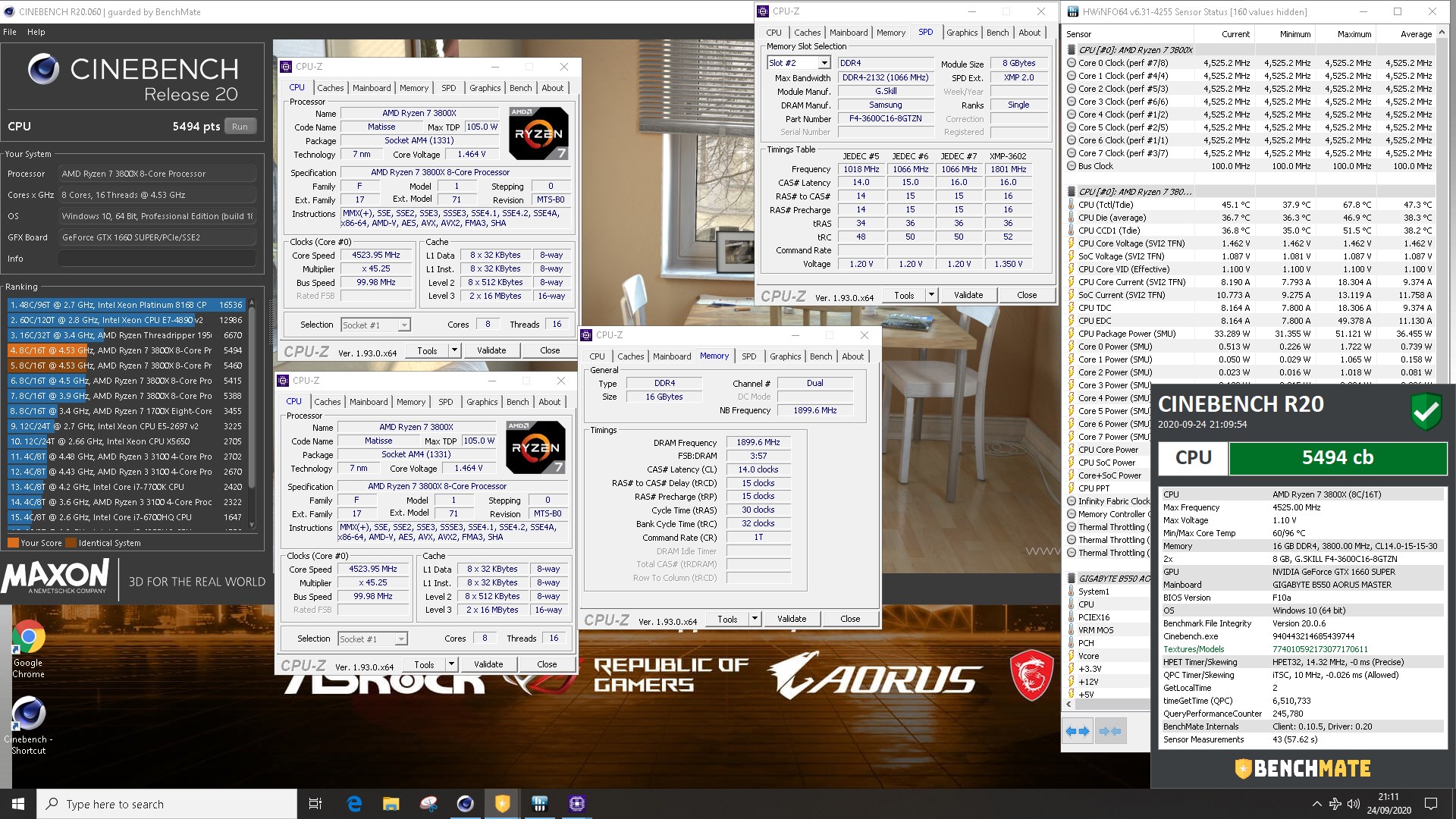The image size is (1456, 819).
Task: Click chip icon of GIGABYTE B550 sensor group
Action: (x=1072, y=579)
